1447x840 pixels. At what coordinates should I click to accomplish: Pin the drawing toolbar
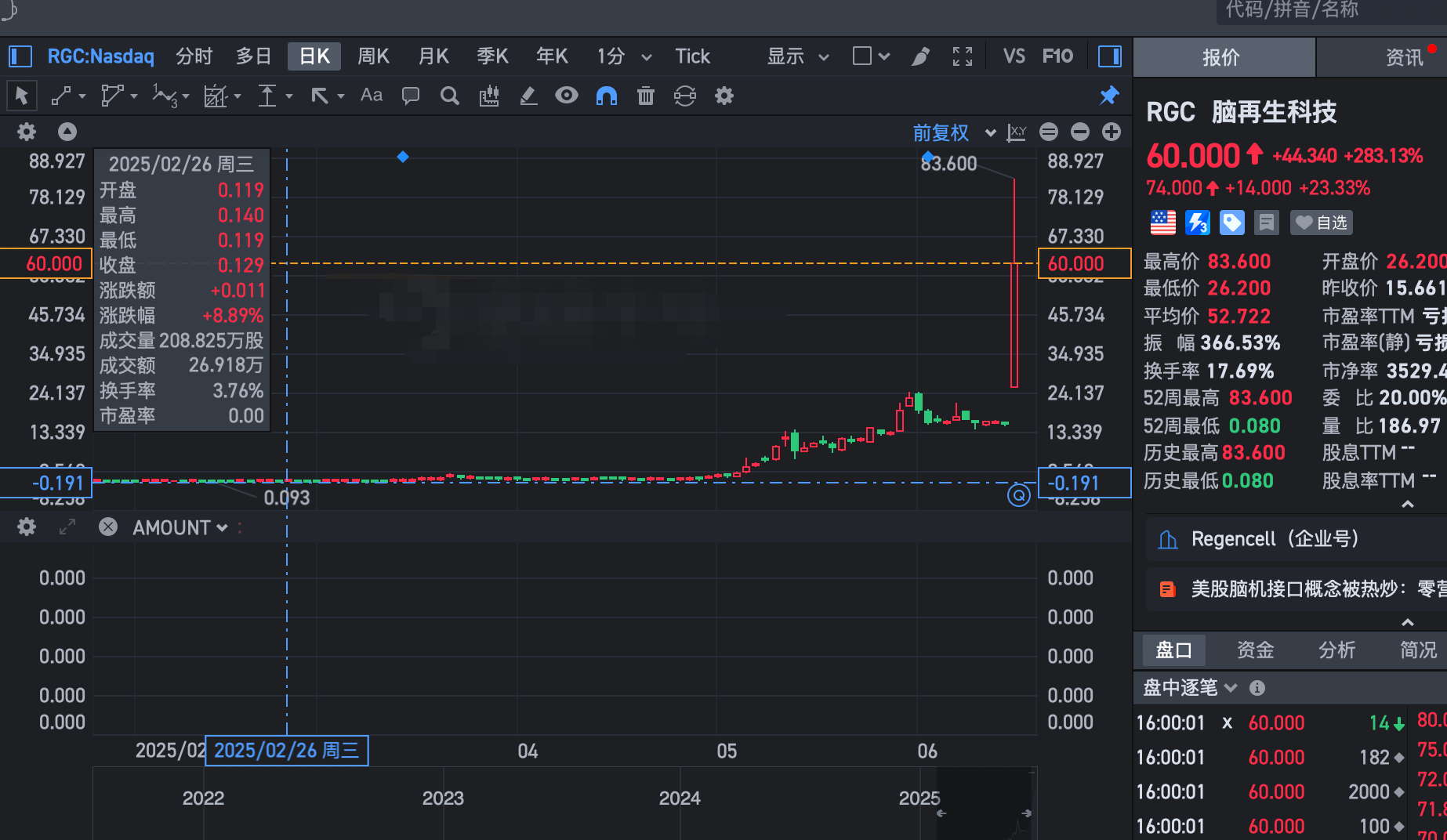(1109, 96)
